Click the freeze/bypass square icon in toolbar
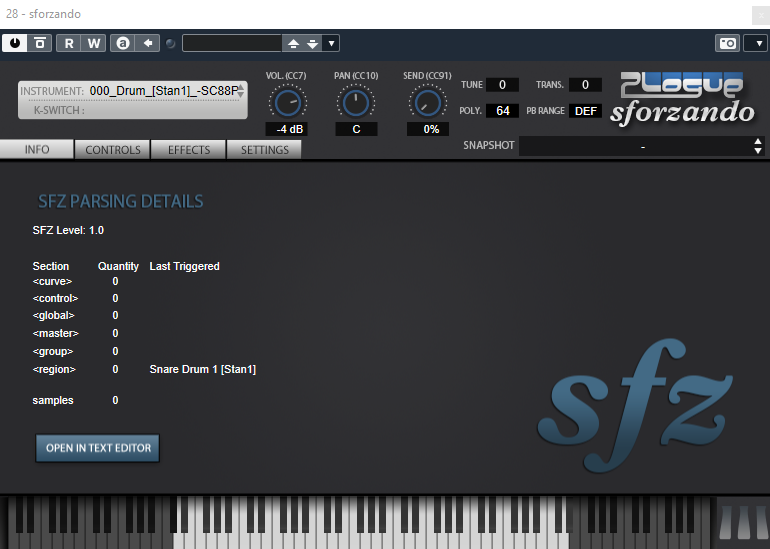Viewport: 770px width, 549px height. click(40, 43)
